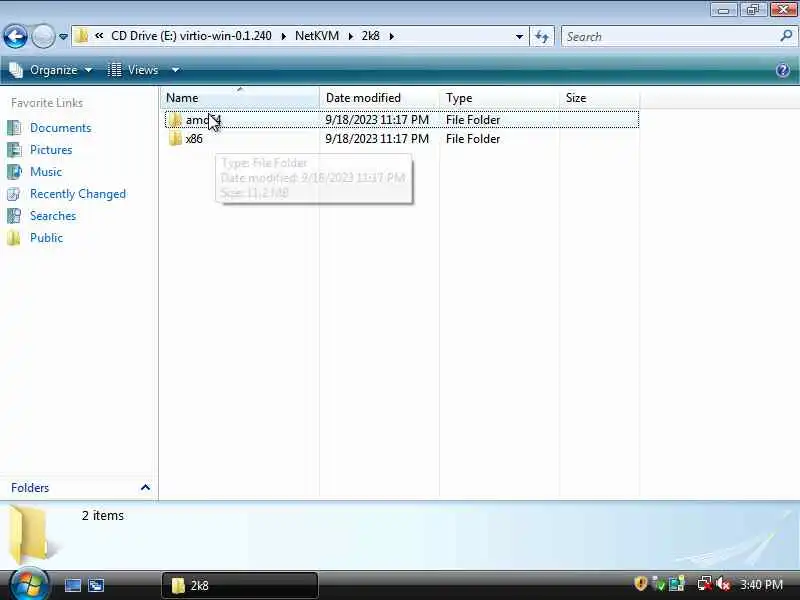Click the amd64 row date 9/18/2023 11:17 PM
The width and height of the screenshot is (800, 600).
click(377, 120)
